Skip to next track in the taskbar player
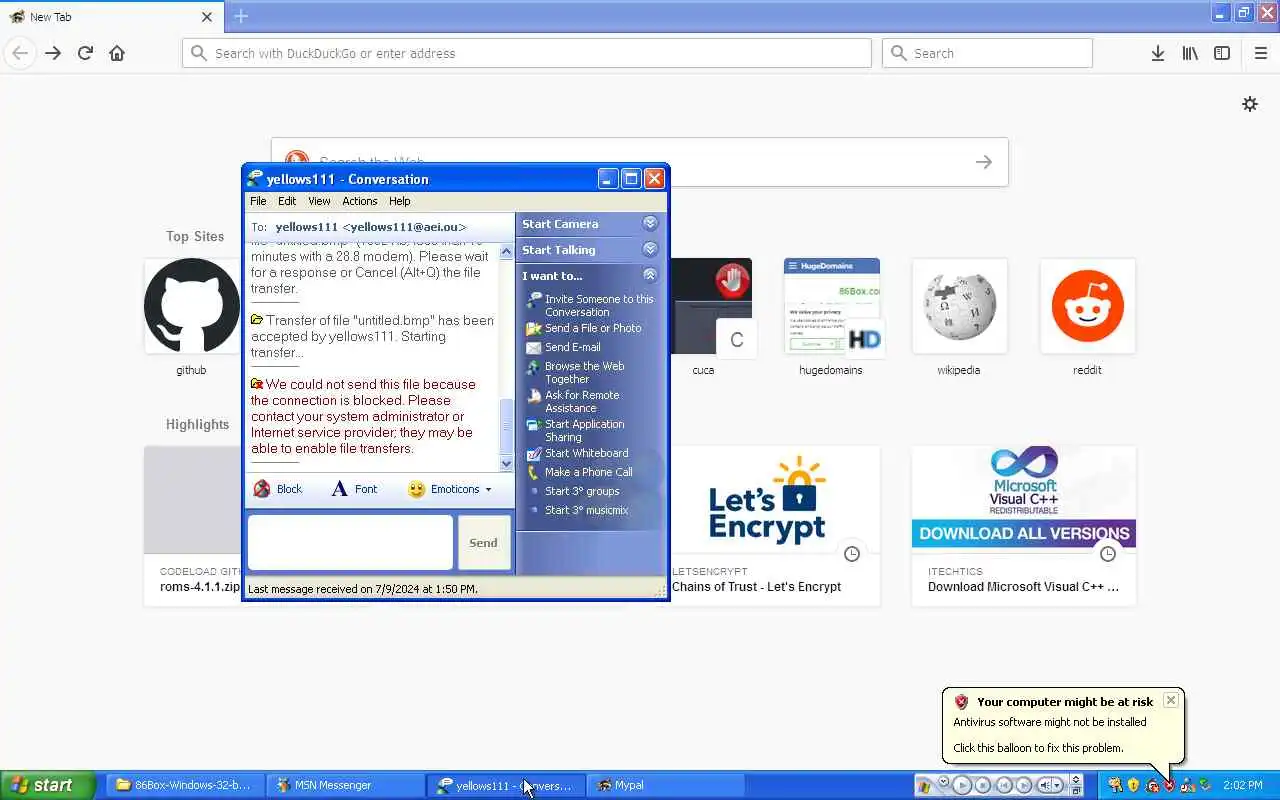The image size is (1280, 800). 1024,785
